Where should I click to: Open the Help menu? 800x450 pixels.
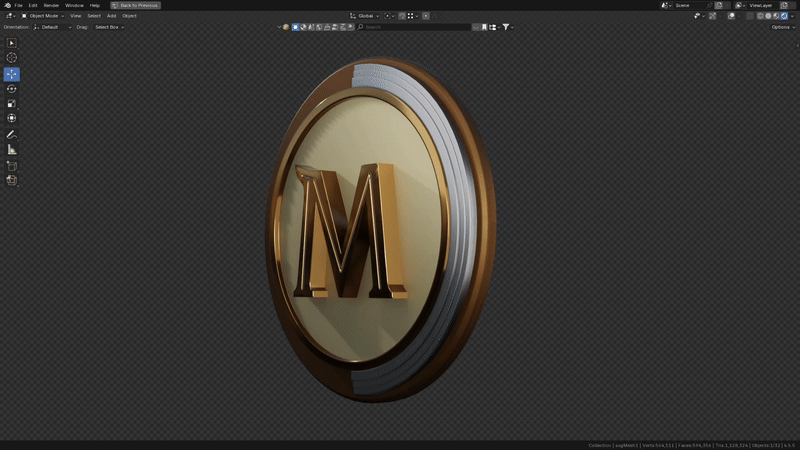pyautogui.click(x=94, y=5)
